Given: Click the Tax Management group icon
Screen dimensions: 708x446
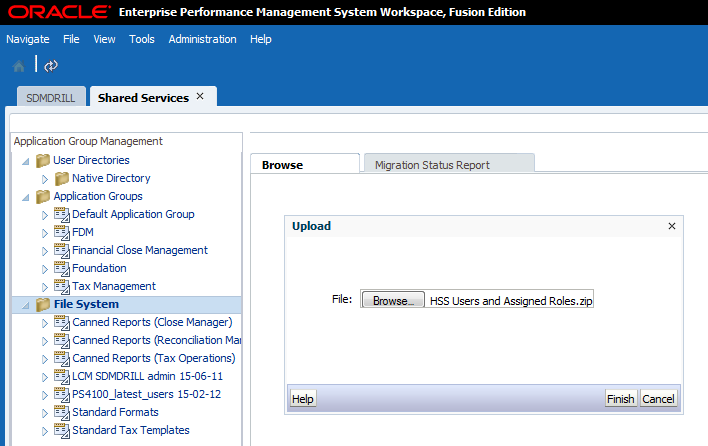Looking at the screenshot, I should click(62, 286).
